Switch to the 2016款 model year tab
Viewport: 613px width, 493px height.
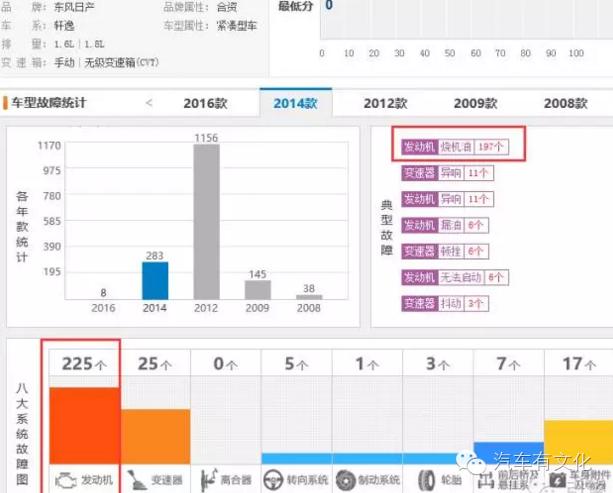click(x=206, y=102)
